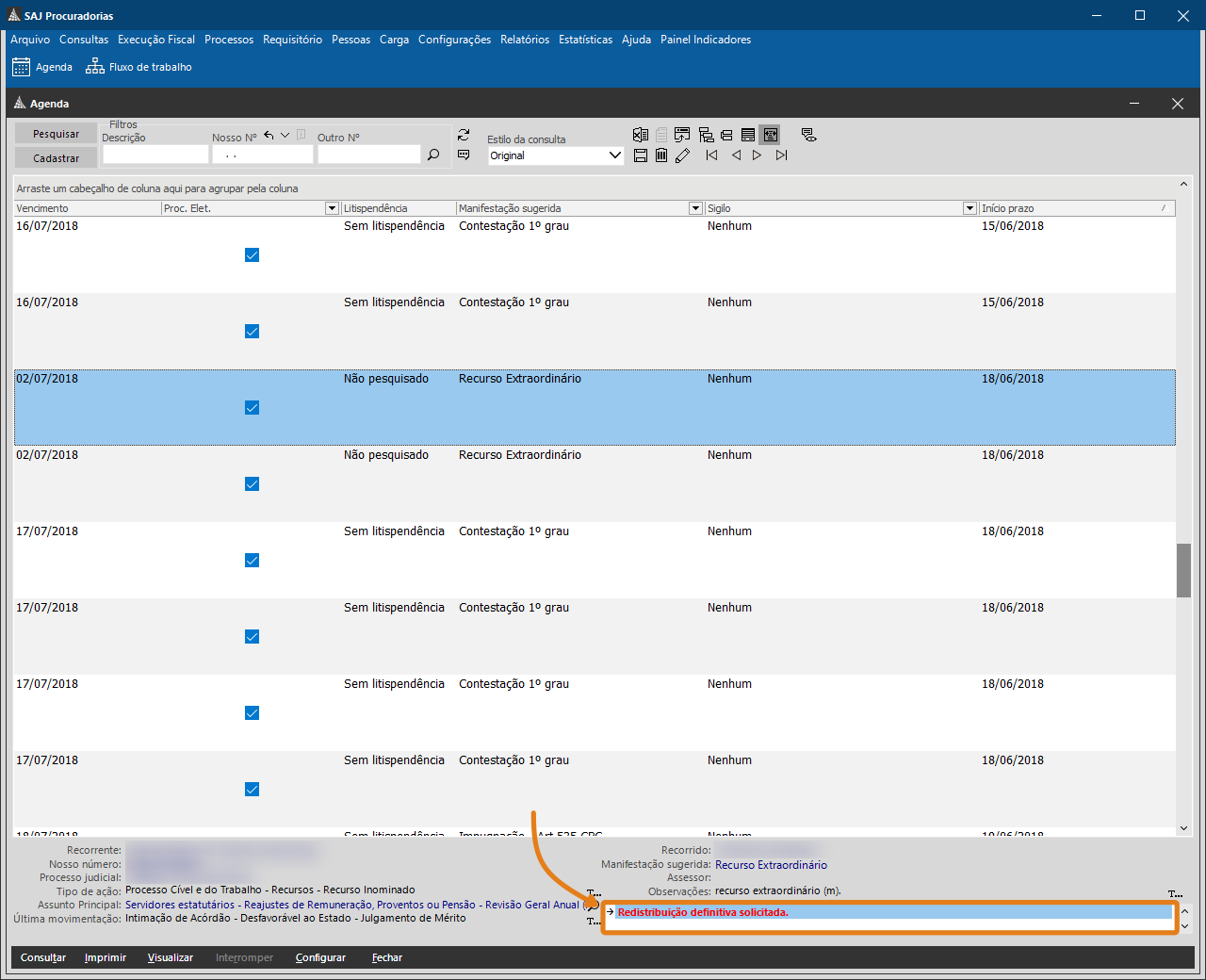
Task: Click the T... button beside Observações
Action: (x=1175, y=894)
